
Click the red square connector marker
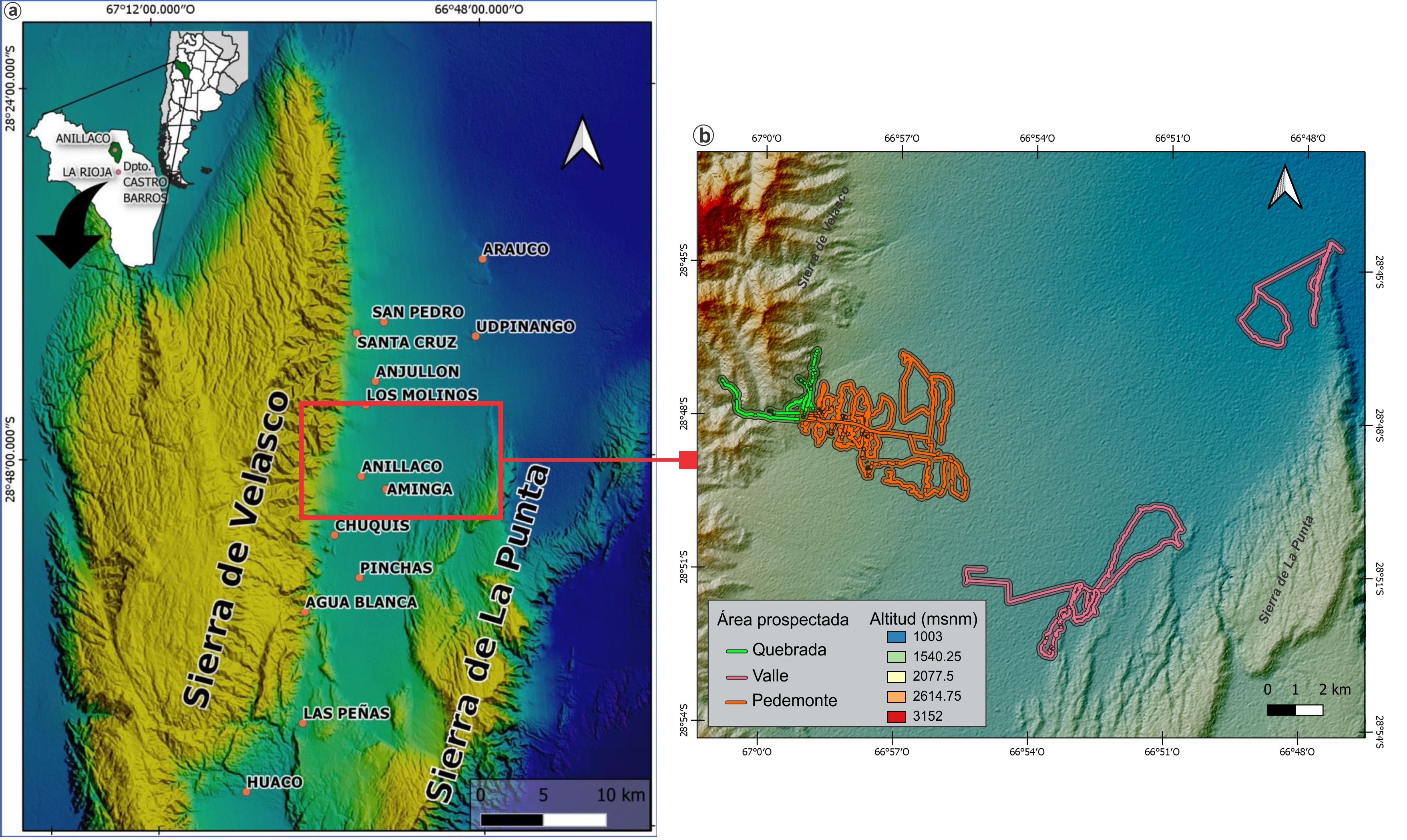tap(687, 460)
